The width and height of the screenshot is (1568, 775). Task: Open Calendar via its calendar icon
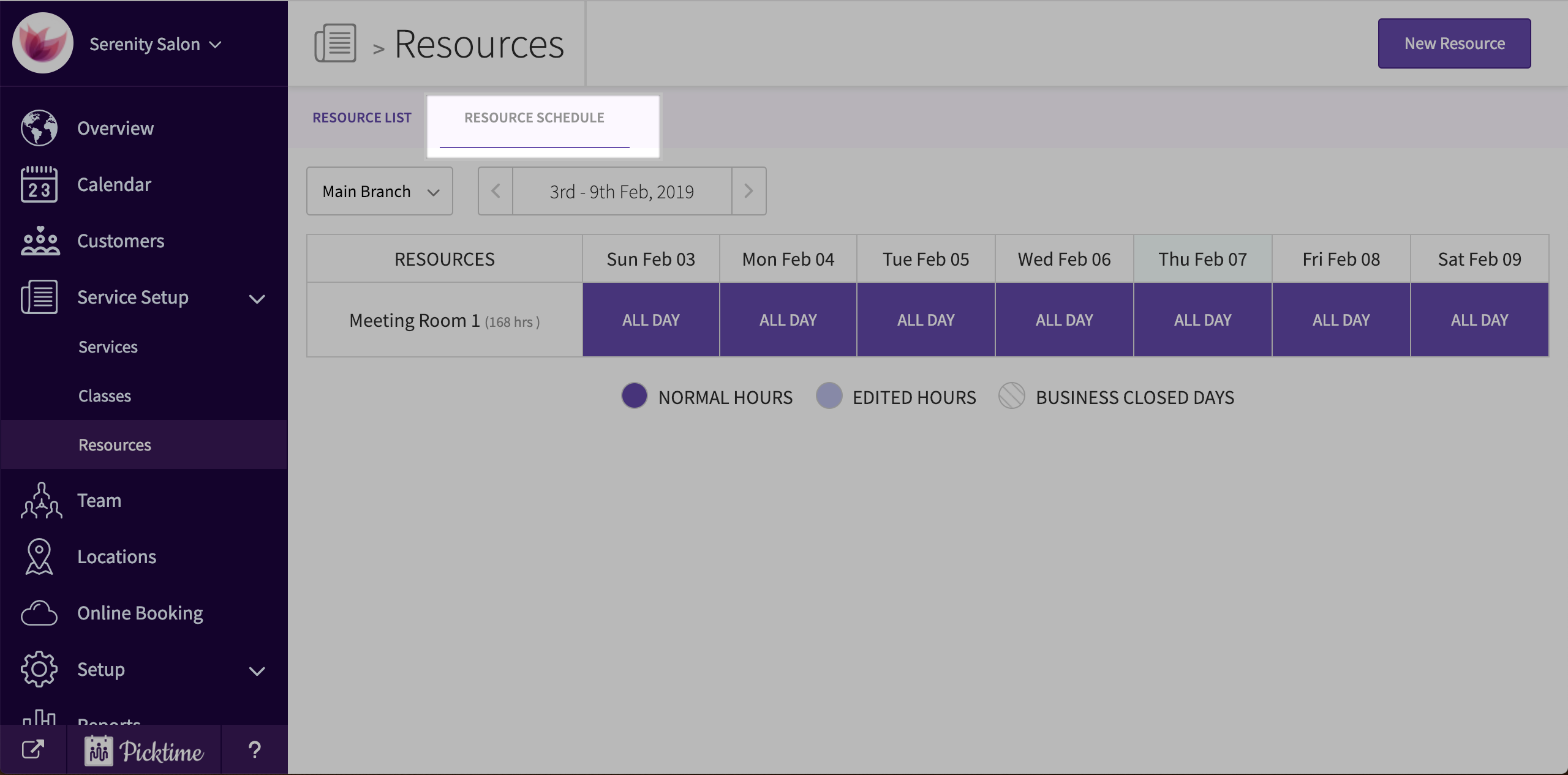39,184
